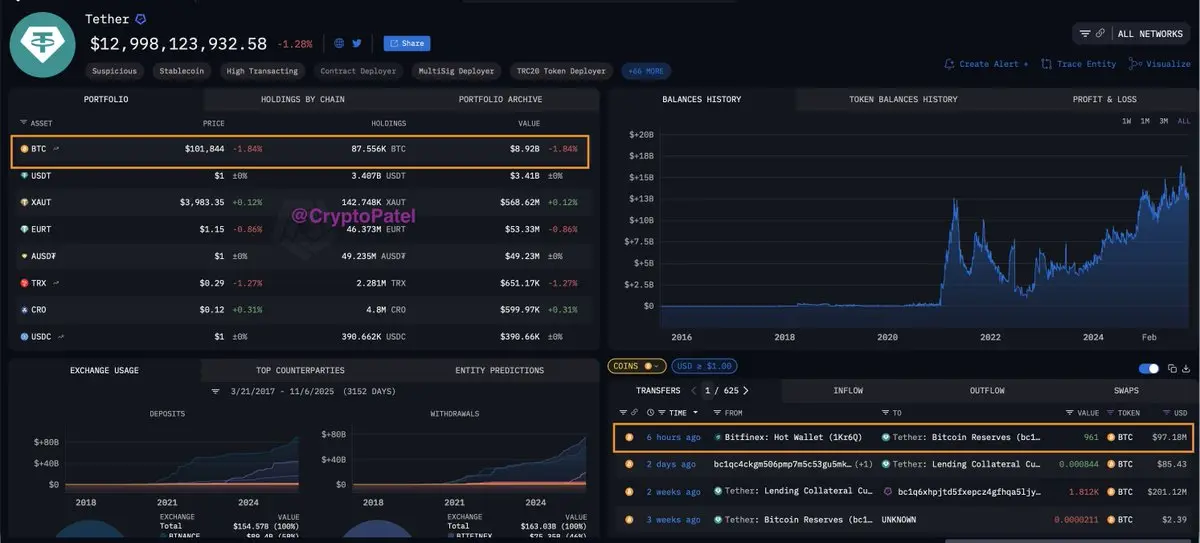Set chart range to 1W
Viewport: 1200px width, 543px height.
(1126, 121)
